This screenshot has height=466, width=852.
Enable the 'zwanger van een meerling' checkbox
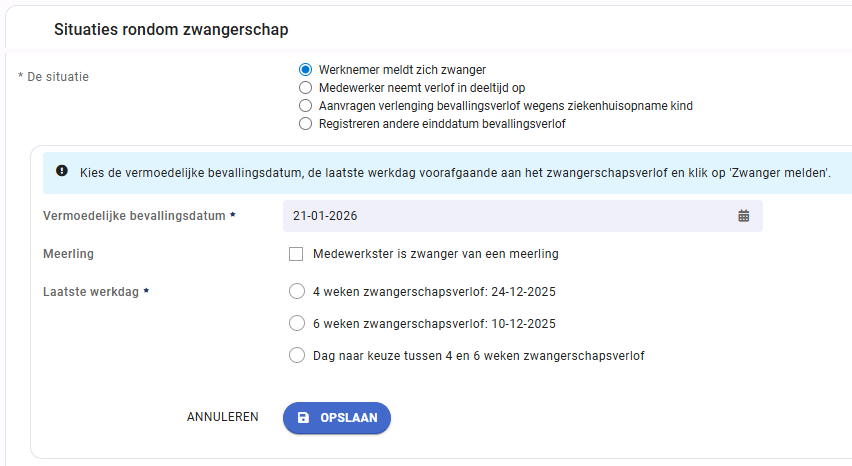click(296, 254)
